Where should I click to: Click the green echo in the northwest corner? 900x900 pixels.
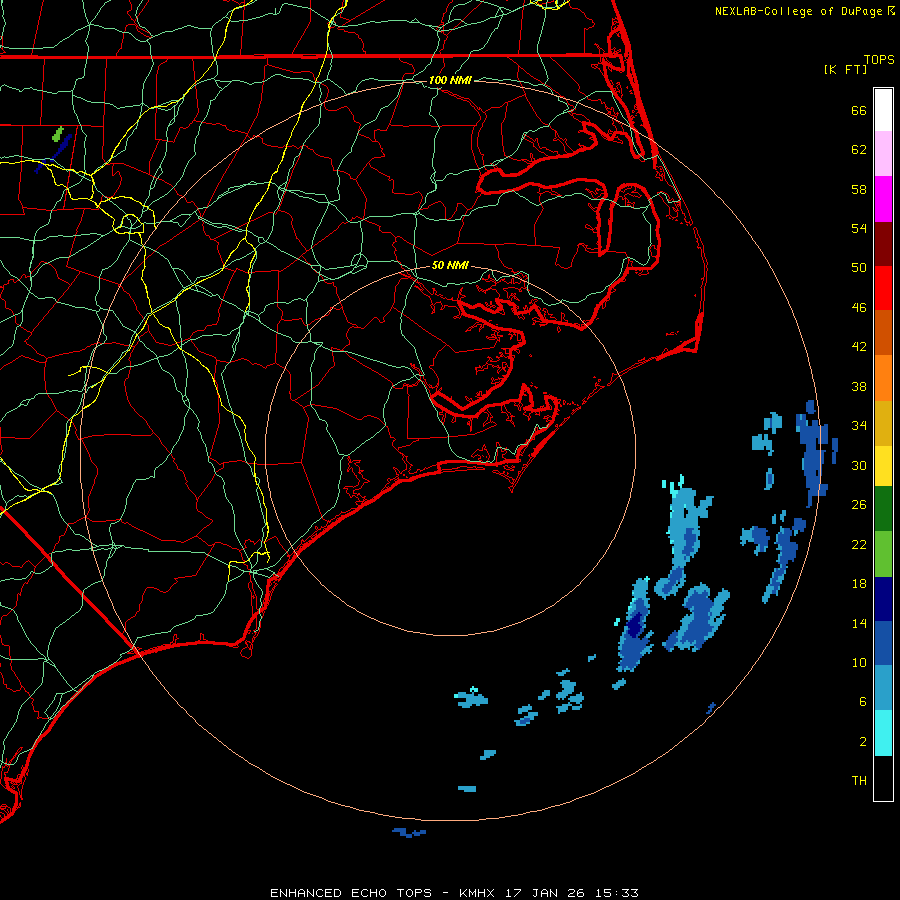(x=57, y=135)
